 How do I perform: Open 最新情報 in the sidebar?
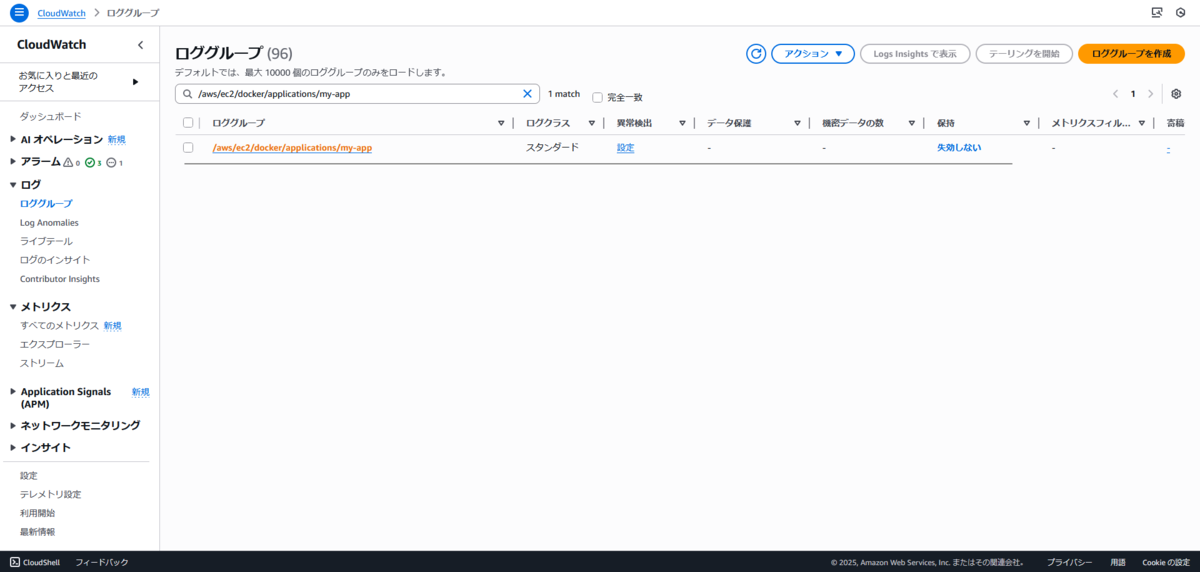38,532
